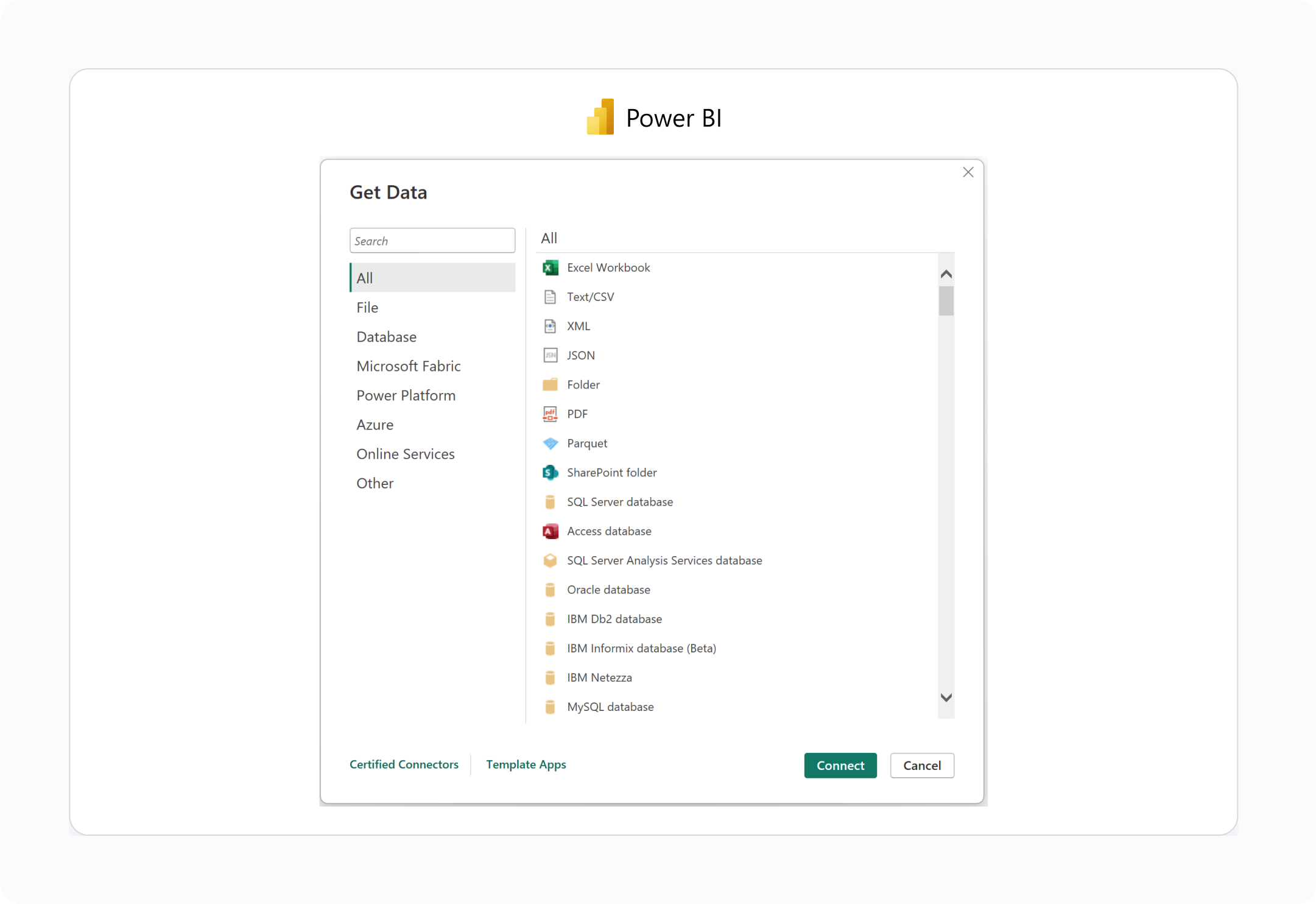1316x904 pixels.
Task: Click the SharePoint folder icon
Action: point(550,473)
